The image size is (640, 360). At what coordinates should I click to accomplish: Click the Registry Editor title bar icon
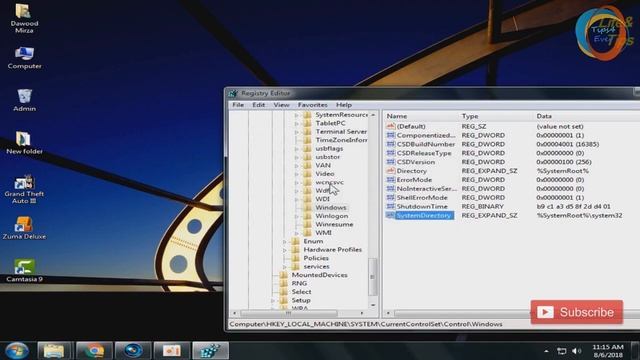point(233,93)
